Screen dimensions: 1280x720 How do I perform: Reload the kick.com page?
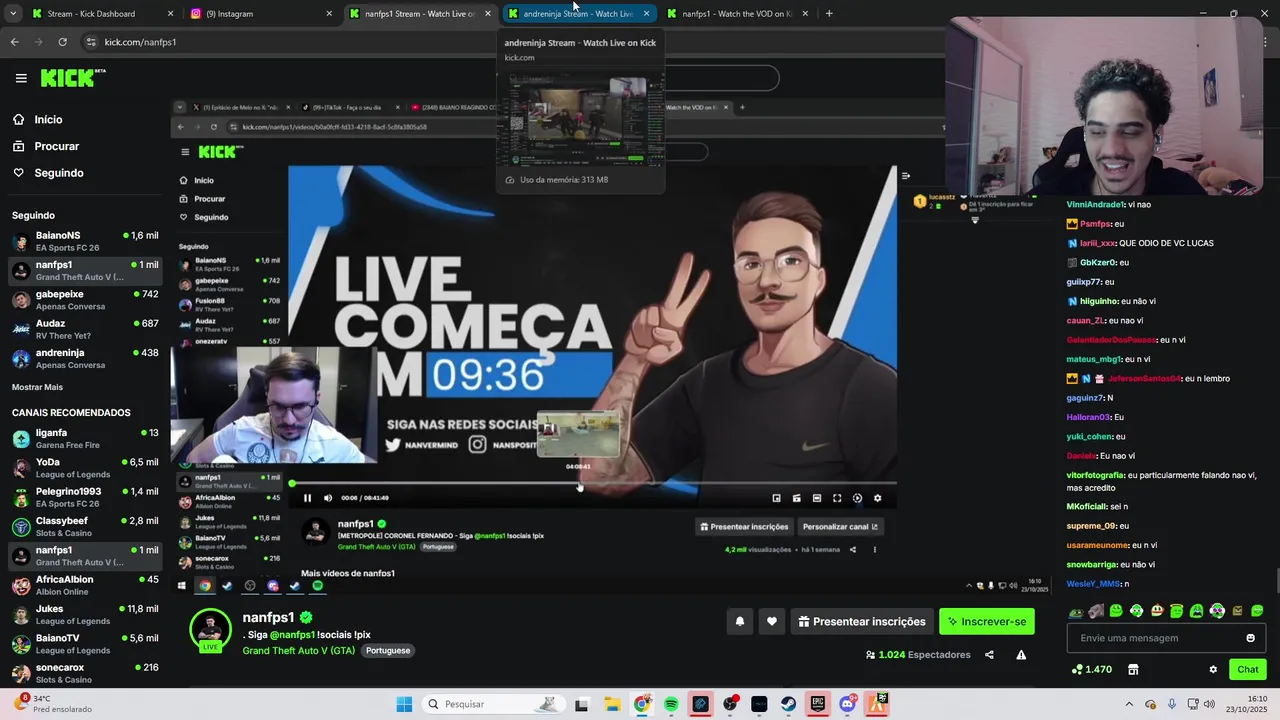(x=62, y=42)
